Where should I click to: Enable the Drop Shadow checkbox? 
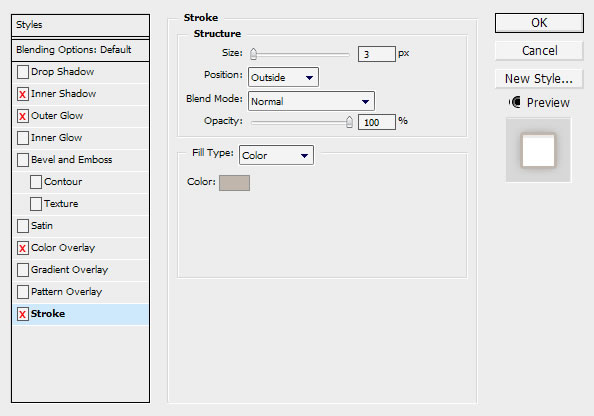point(23,72)
